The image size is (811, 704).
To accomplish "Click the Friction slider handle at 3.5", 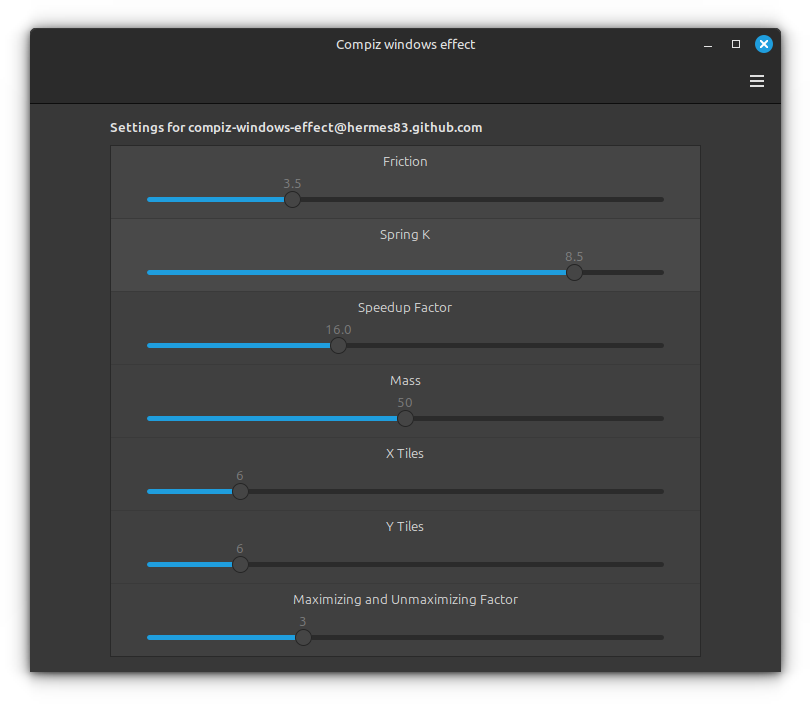I will 292,200.
